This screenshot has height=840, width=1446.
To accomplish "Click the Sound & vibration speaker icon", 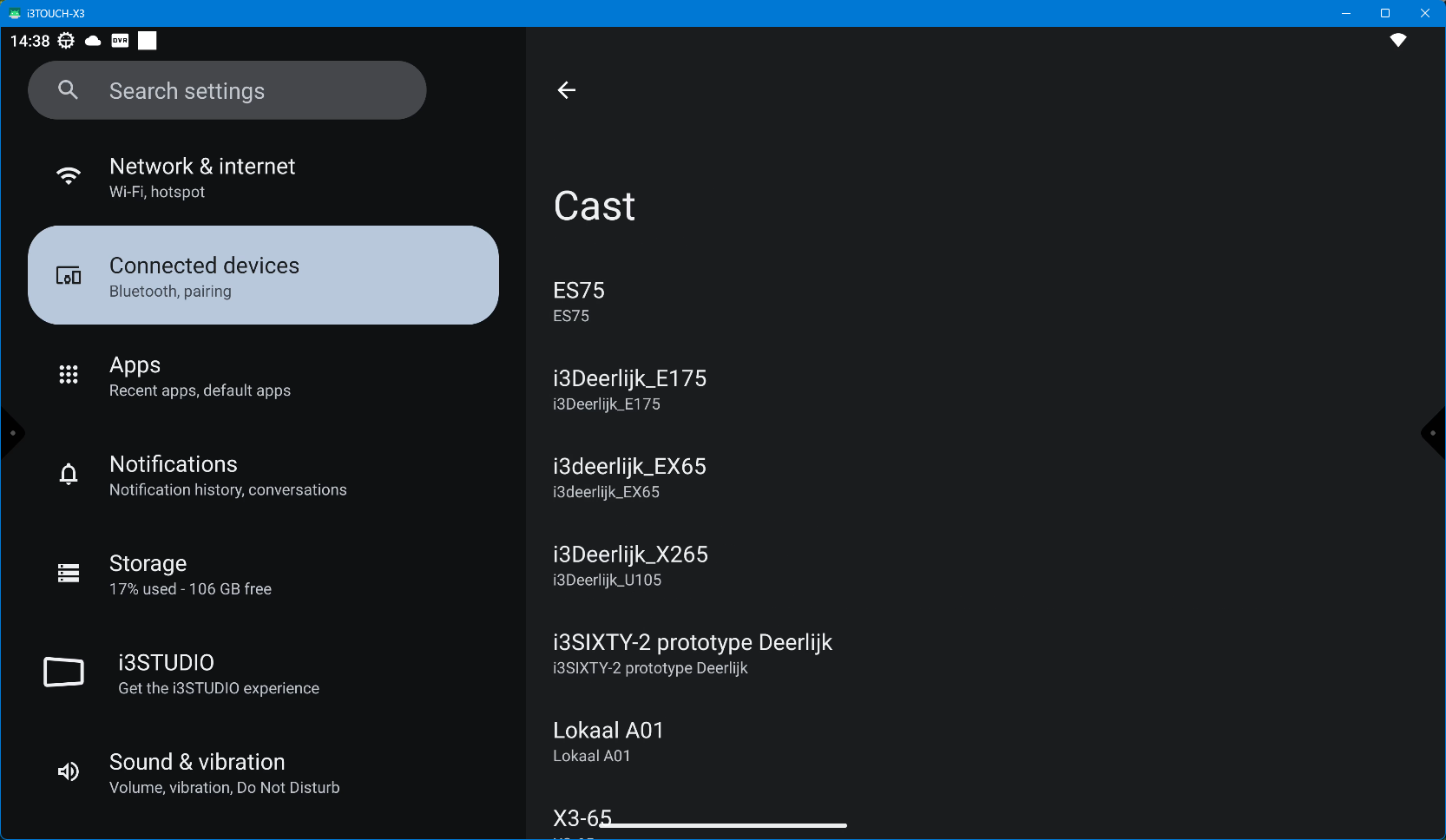I will (x=69, y=772).
